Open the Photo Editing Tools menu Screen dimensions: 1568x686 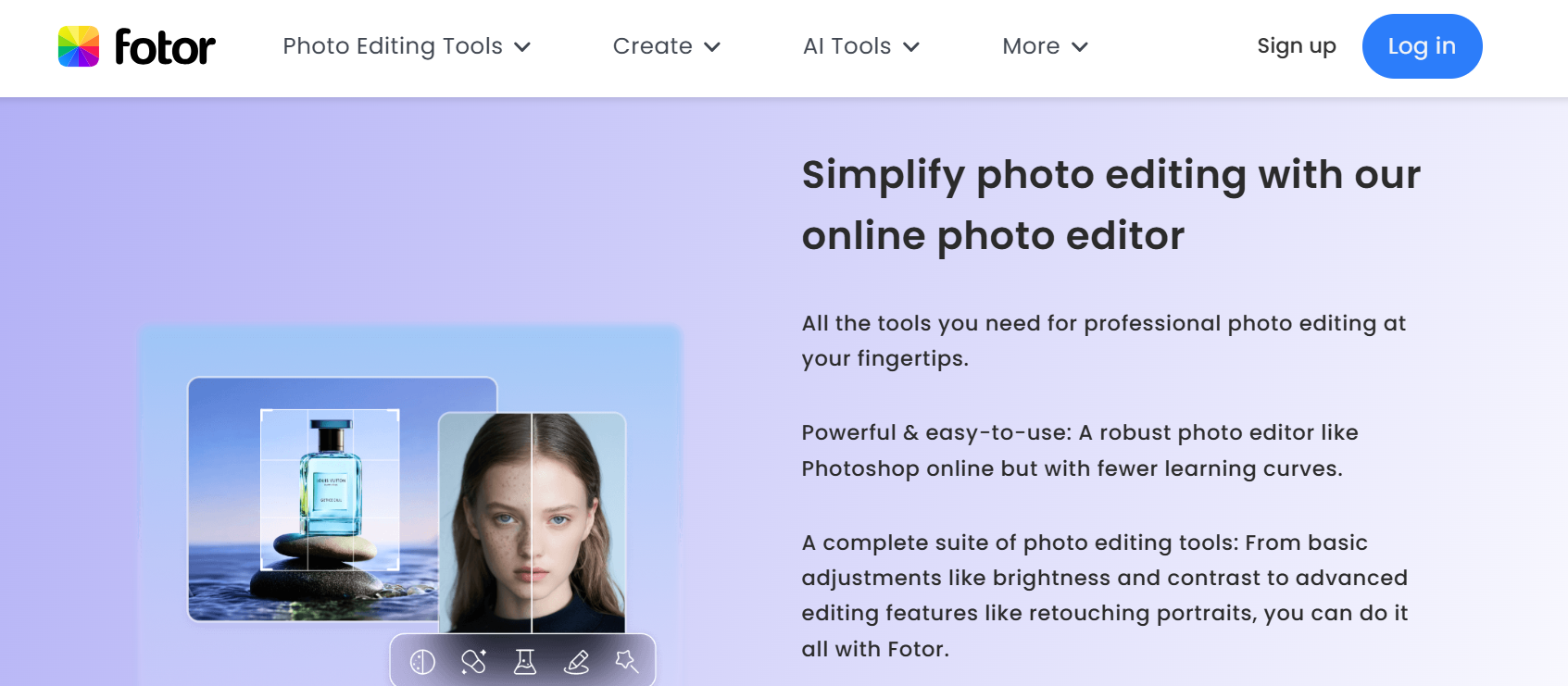393,46
